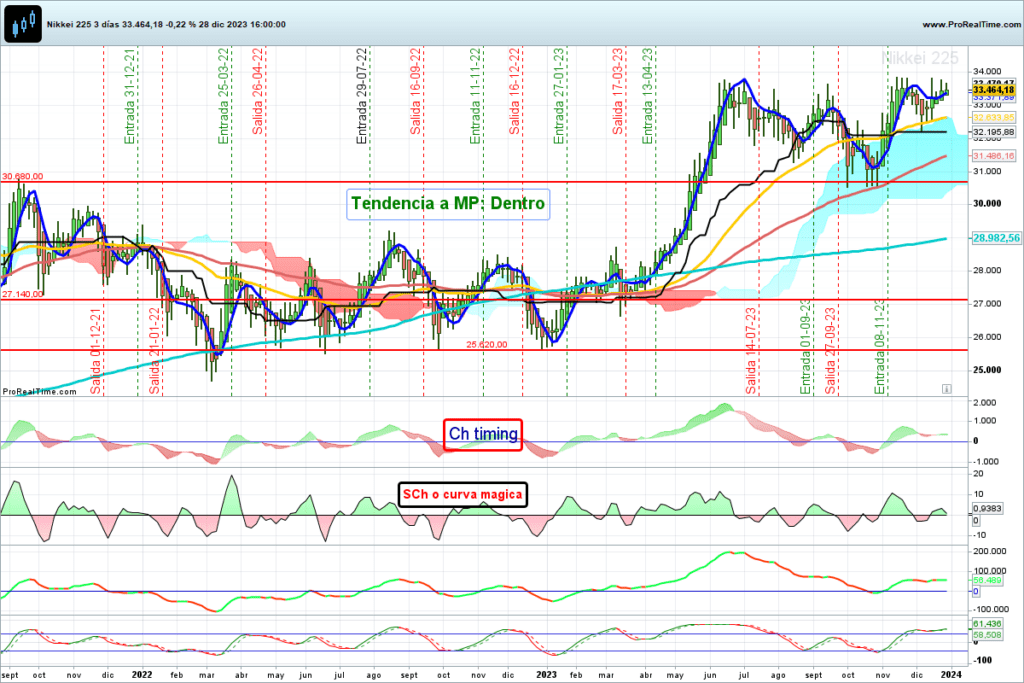Select the 'Entrada 29-07-22' marker label
The width and height of the screenshot is (1024, 683).
coord(362,96)
